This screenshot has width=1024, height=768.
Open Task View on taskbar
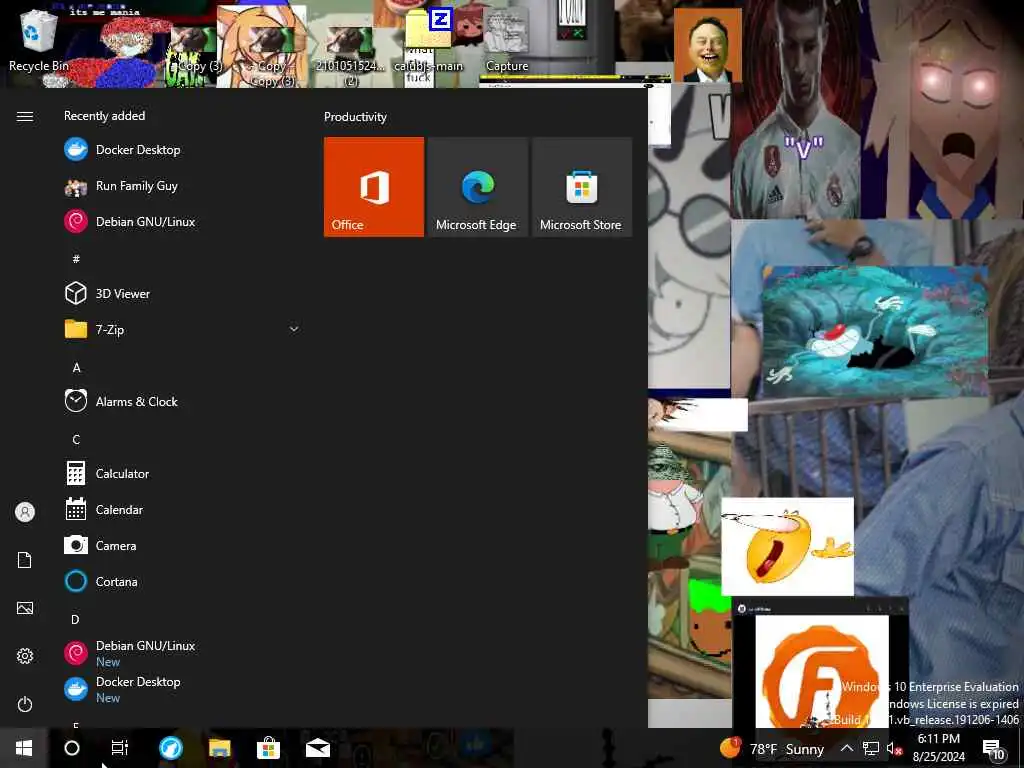point(120,748)
